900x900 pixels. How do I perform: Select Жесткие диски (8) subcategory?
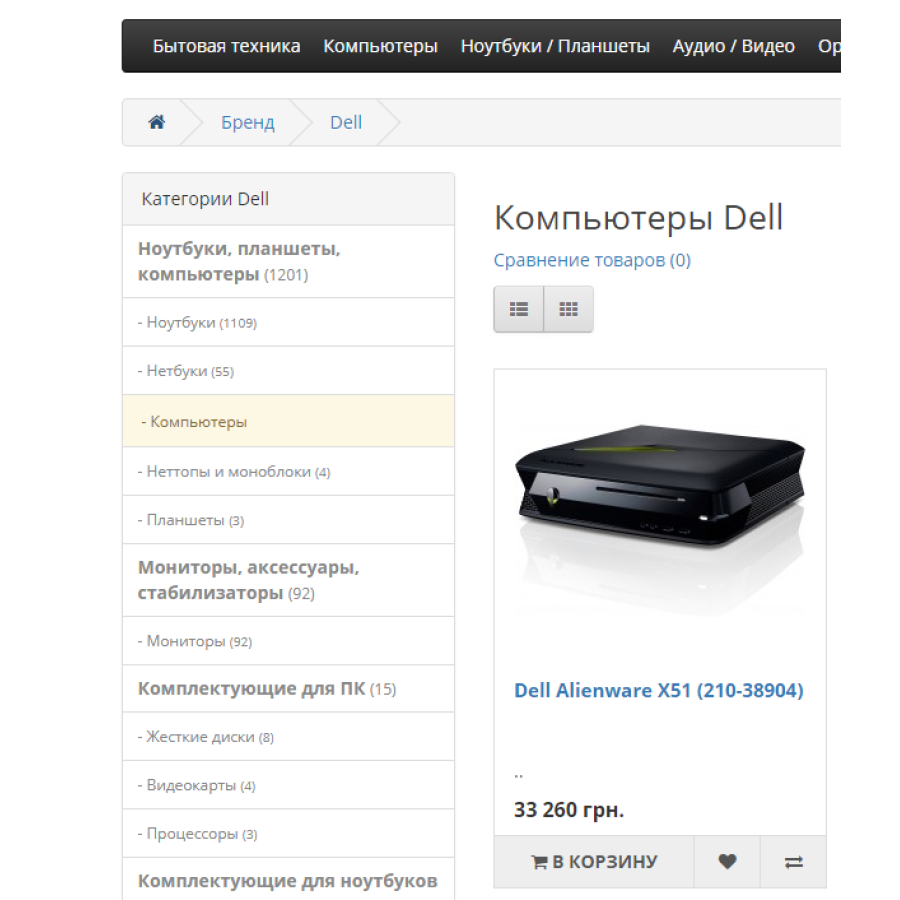288,736
